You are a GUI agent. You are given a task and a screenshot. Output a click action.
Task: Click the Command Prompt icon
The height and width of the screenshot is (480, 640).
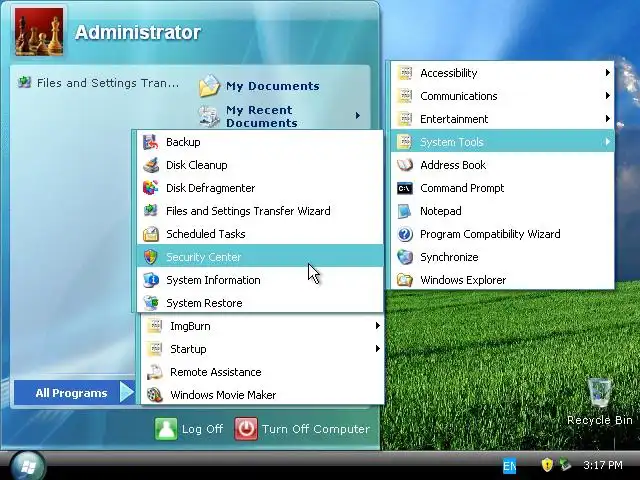point(405,188)
